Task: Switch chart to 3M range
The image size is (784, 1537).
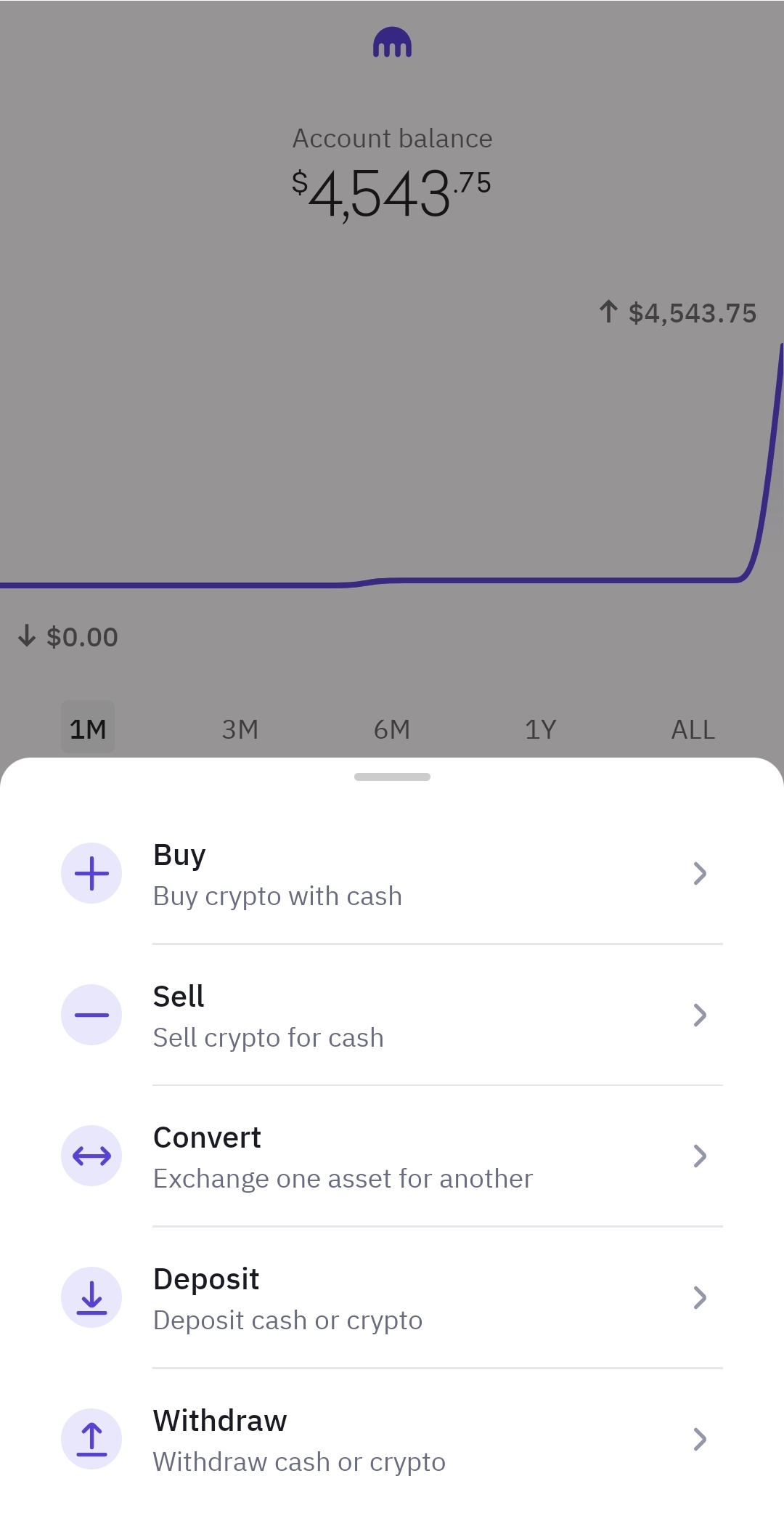Action: (x=240, y=729)
